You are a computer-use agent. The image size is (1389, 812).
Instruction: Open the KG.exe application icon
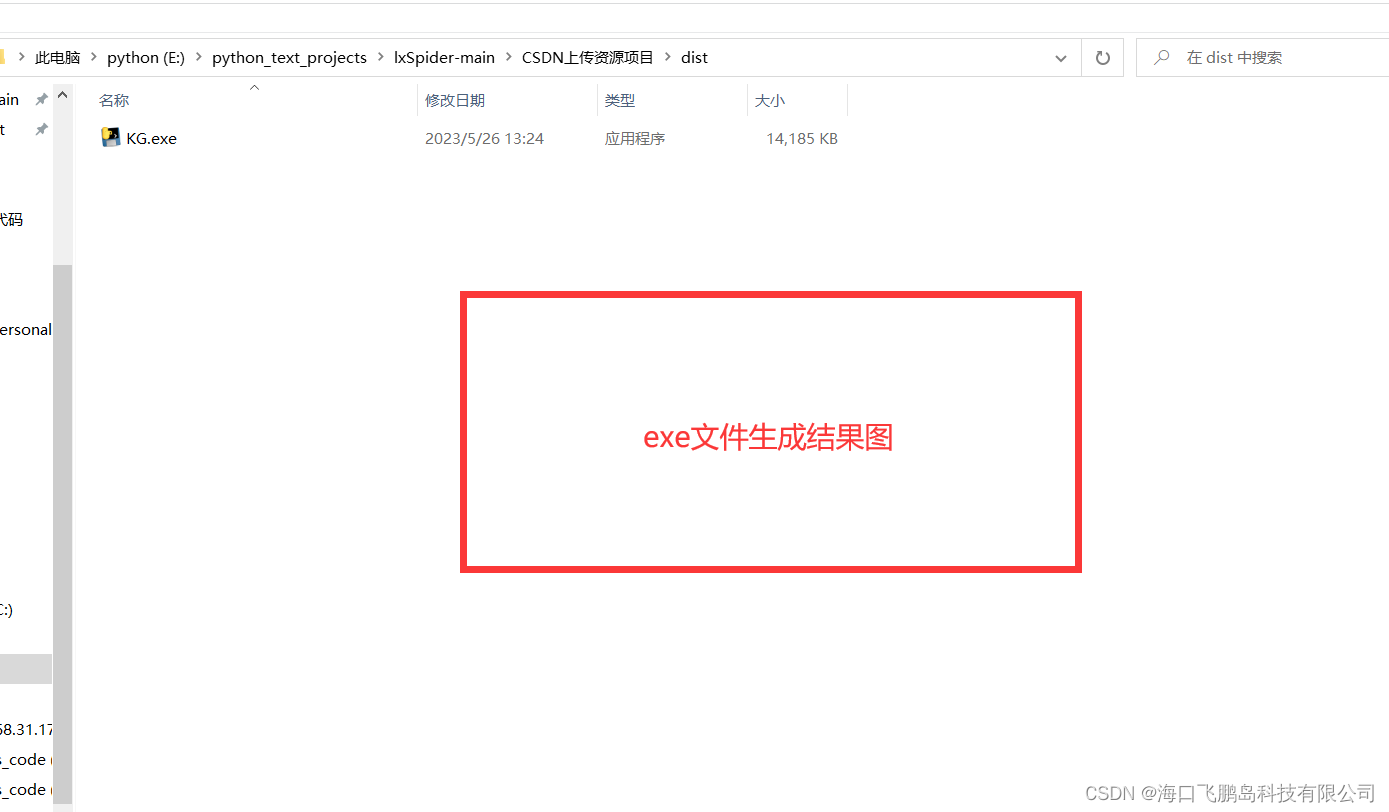point(111,137)
